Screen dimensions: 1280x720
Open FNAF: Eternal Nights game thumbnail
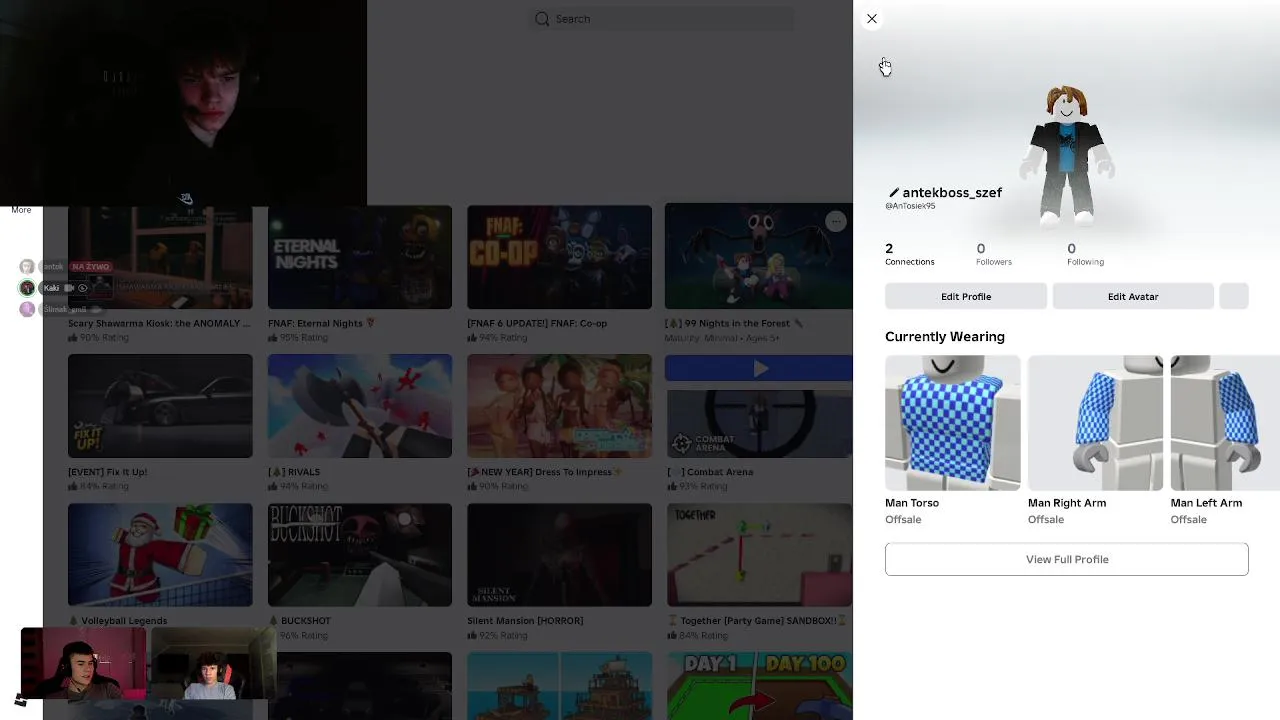coord(360,258)
